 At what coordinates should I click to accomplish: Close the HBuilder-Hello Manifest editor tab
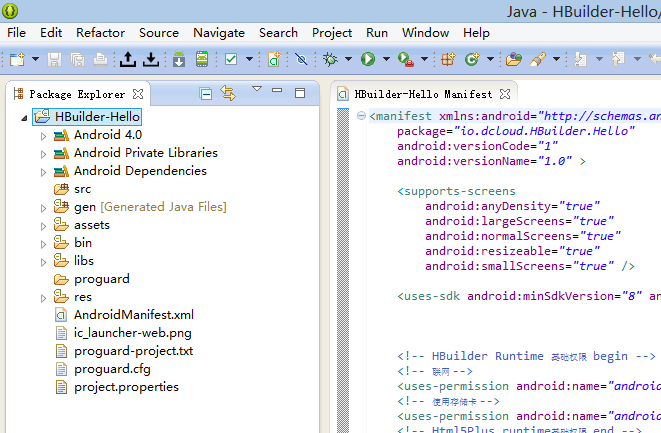pos(505,94)
